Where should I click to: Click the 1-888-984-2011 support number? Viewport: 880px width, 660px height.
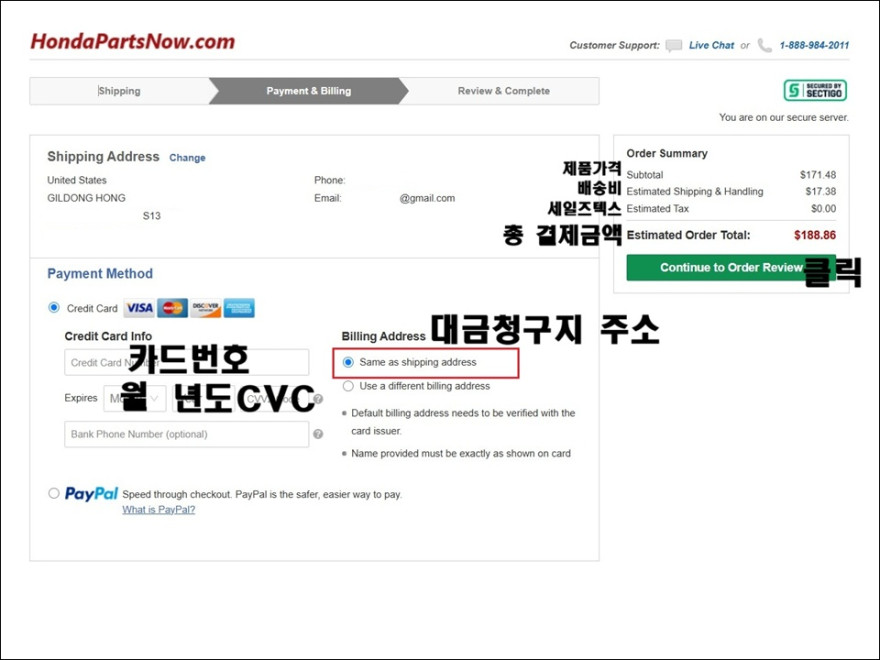tap(814, 45)
